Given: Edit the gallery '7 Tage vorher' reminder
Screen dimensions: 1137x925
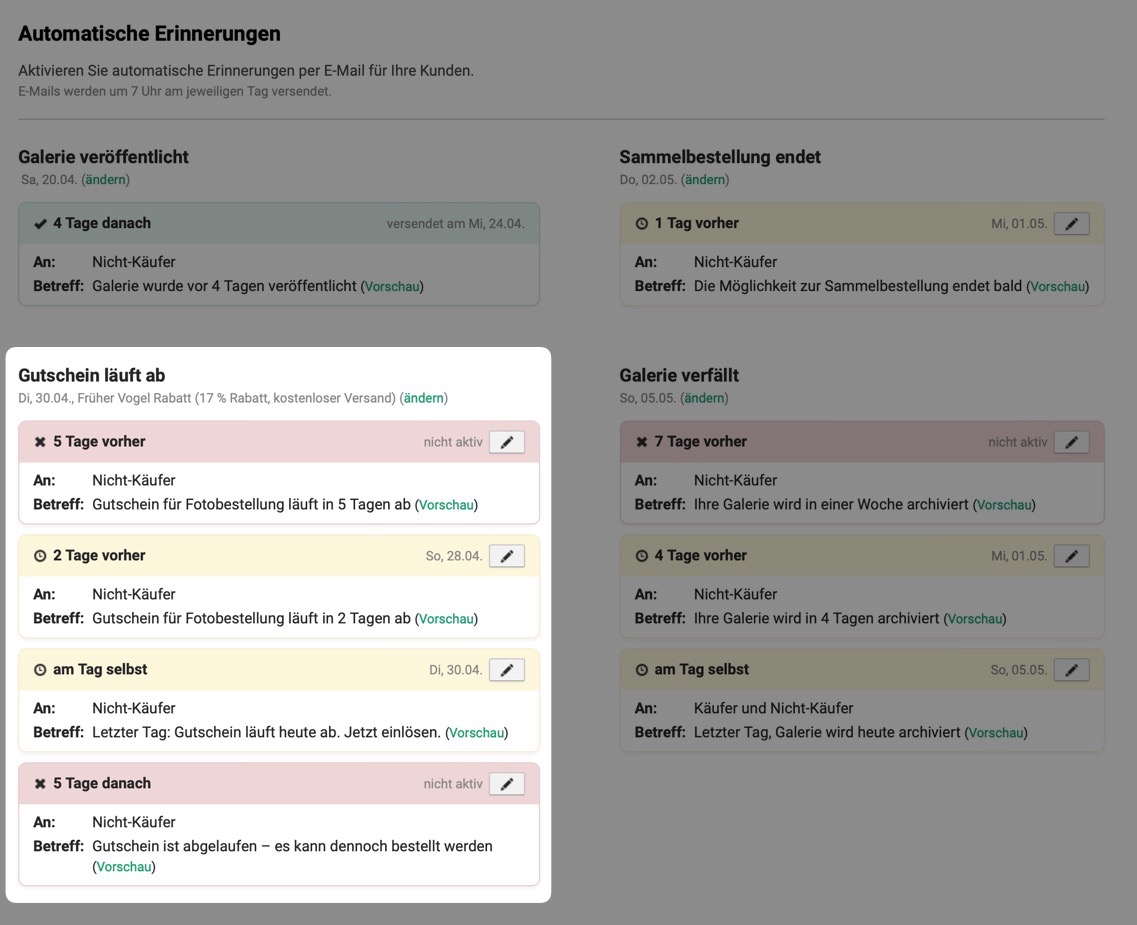Looking at the screenshot, I should (x=1071, y=442).
